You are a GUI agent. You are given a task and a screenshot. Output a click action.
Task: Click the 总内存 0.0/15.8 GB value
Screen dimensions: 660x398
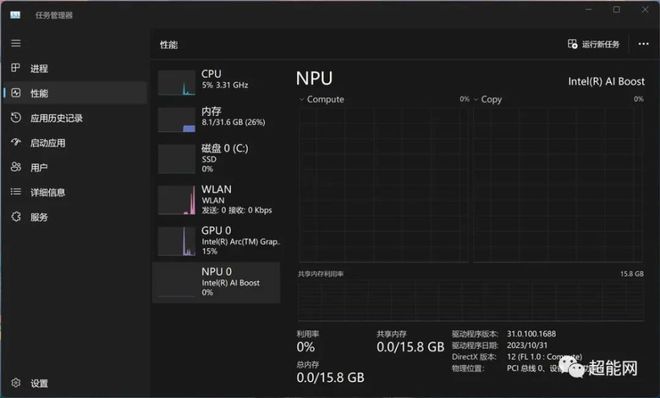(330, 377)
